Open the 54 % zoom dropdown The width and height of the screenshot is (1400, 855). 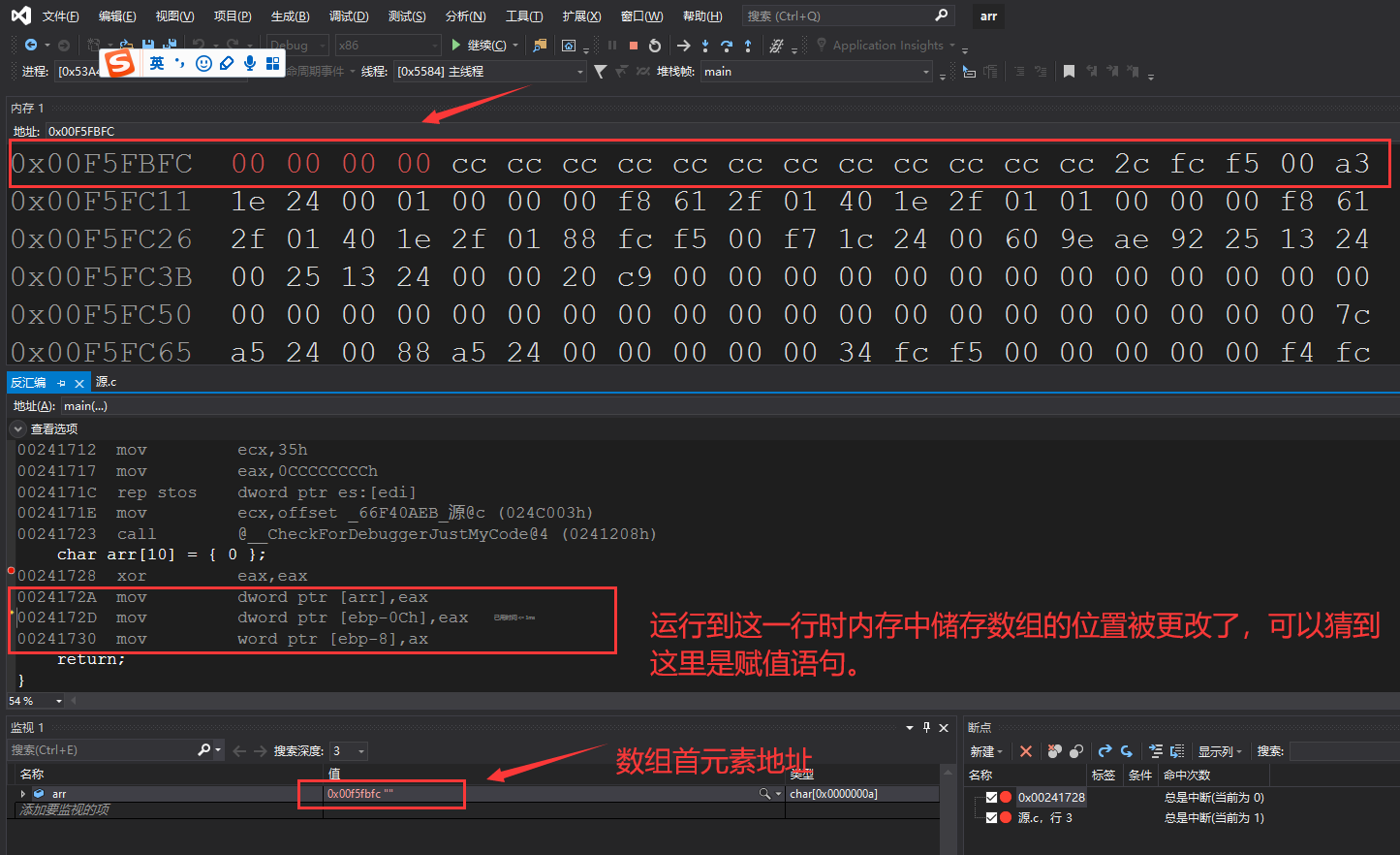[59, 701]
